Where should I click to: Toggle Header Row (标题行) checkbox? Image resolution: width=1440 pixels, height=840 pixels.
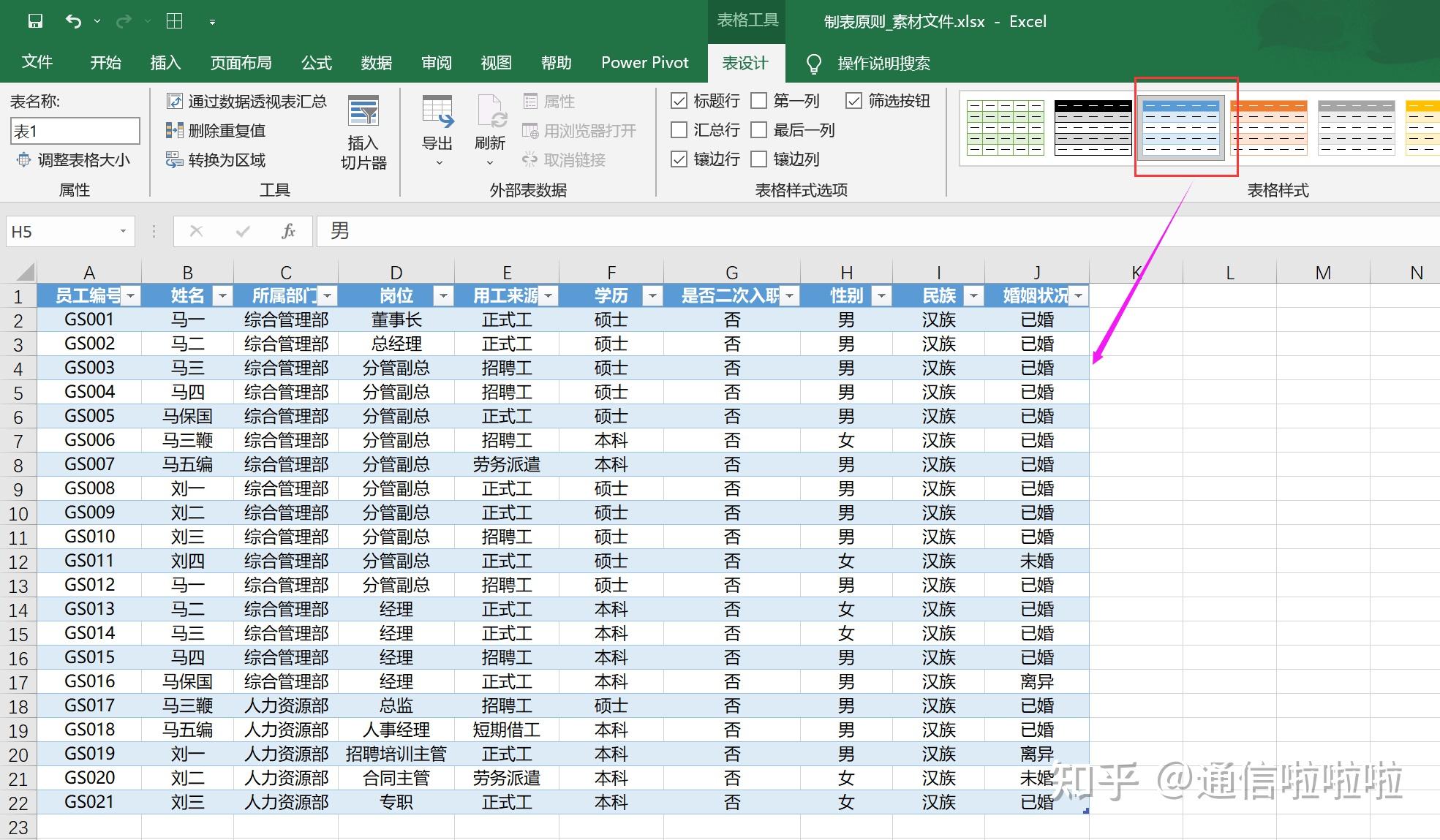679,101
